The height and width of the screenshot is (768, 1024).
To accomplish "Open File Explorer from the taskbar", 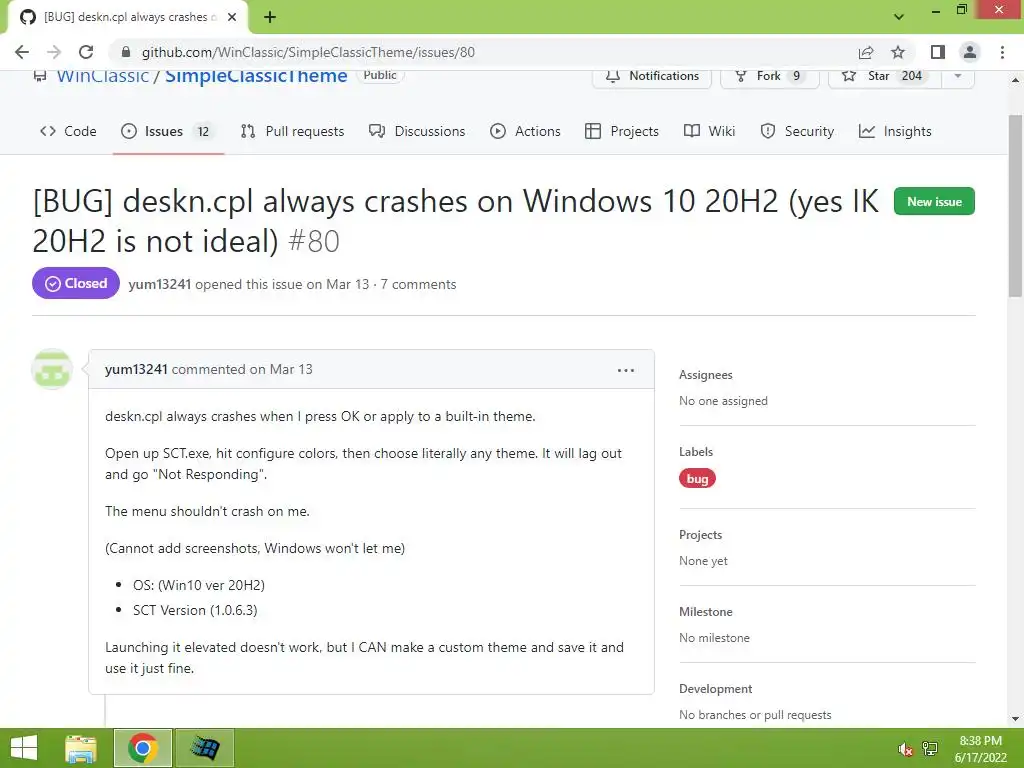I will click(x=82, y=748).
